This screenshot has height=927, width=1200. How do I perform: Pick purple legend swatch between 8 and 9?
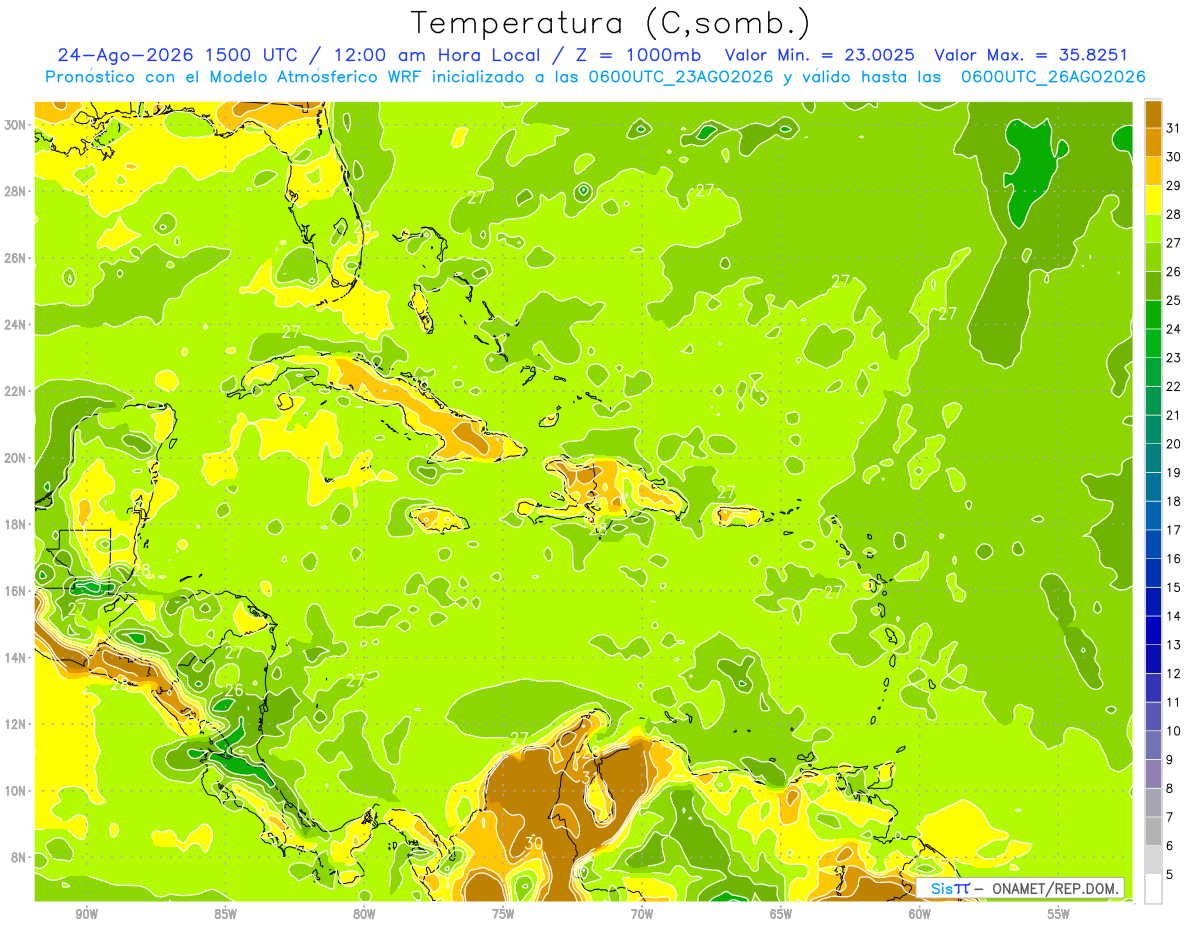[x=1153, y=775]
